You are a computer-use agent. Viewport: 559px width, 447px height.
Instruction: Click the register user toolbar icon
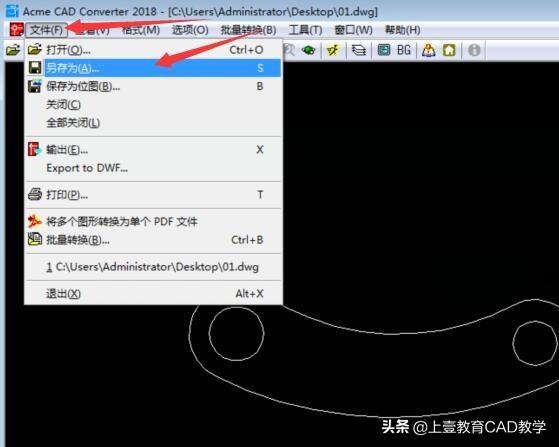tap(428, 50)
